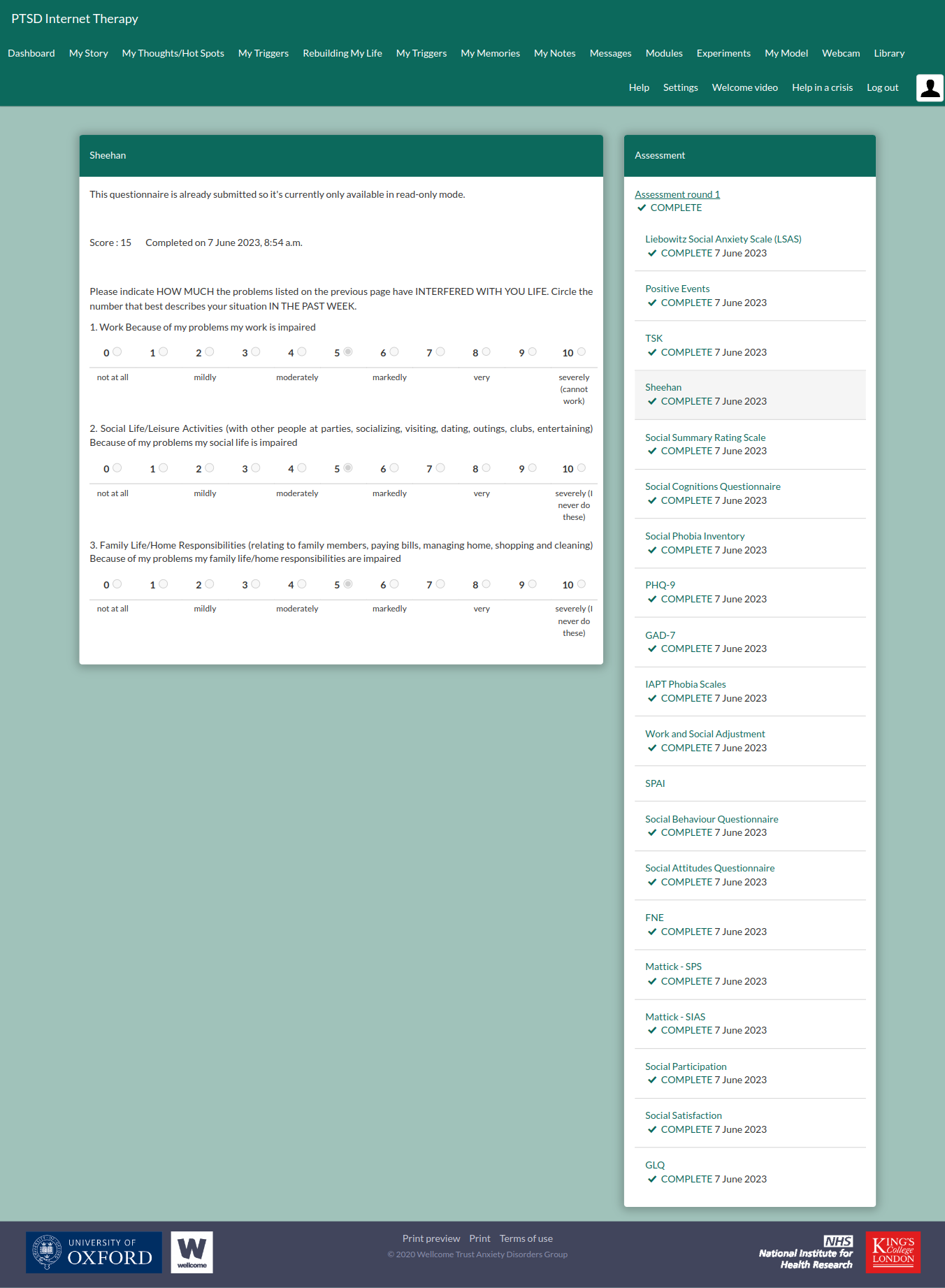Click the Help in a crisis link
This screenshot has width=945, height=1288.
pos(822,87)
